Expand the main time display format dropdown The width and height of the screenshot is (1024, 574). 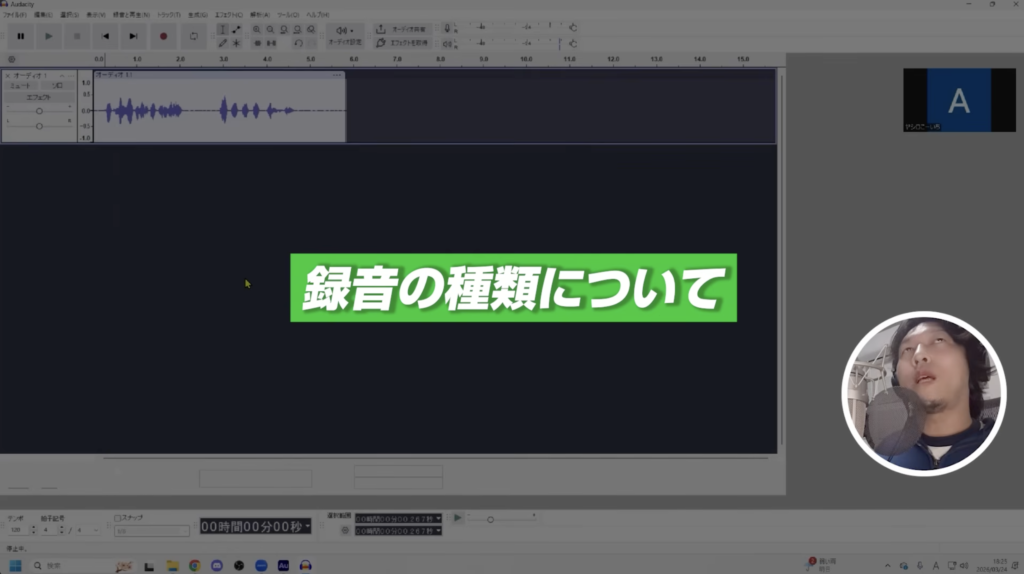[x=308, y=526]
